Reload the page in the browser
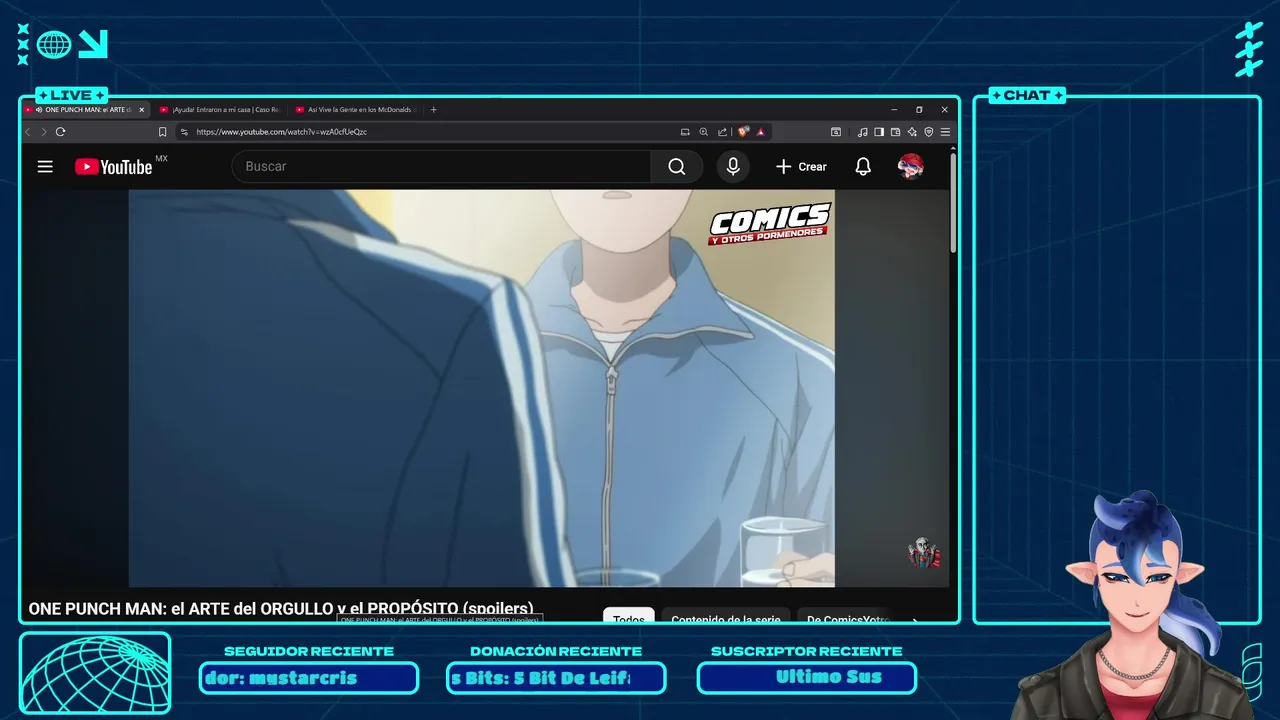Viewport: 1280px width, 720px height. [x=61, y=132]
